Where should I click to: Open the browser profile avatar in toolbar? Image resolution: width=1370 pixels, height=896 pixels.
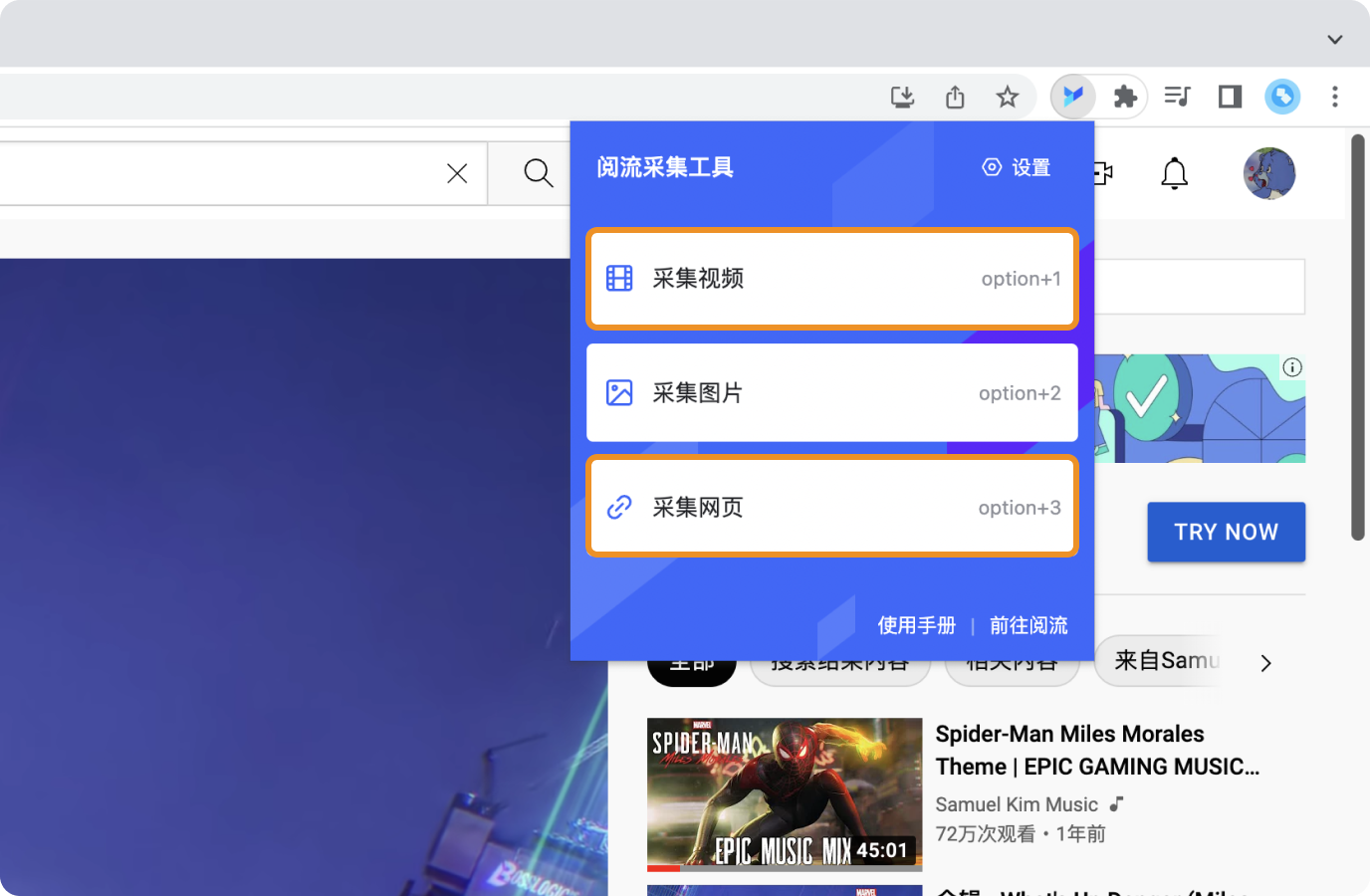[x=1282, y=97]
